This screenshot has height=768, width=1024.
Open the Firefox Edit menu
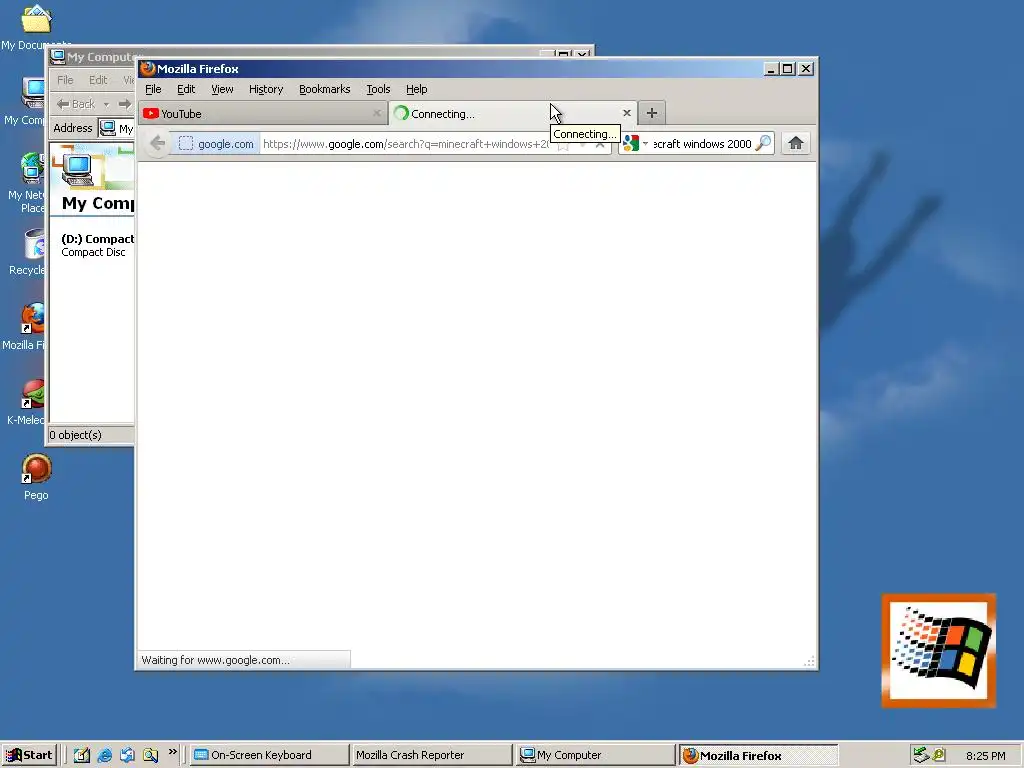pyautogui.click(x=186, y=89)
